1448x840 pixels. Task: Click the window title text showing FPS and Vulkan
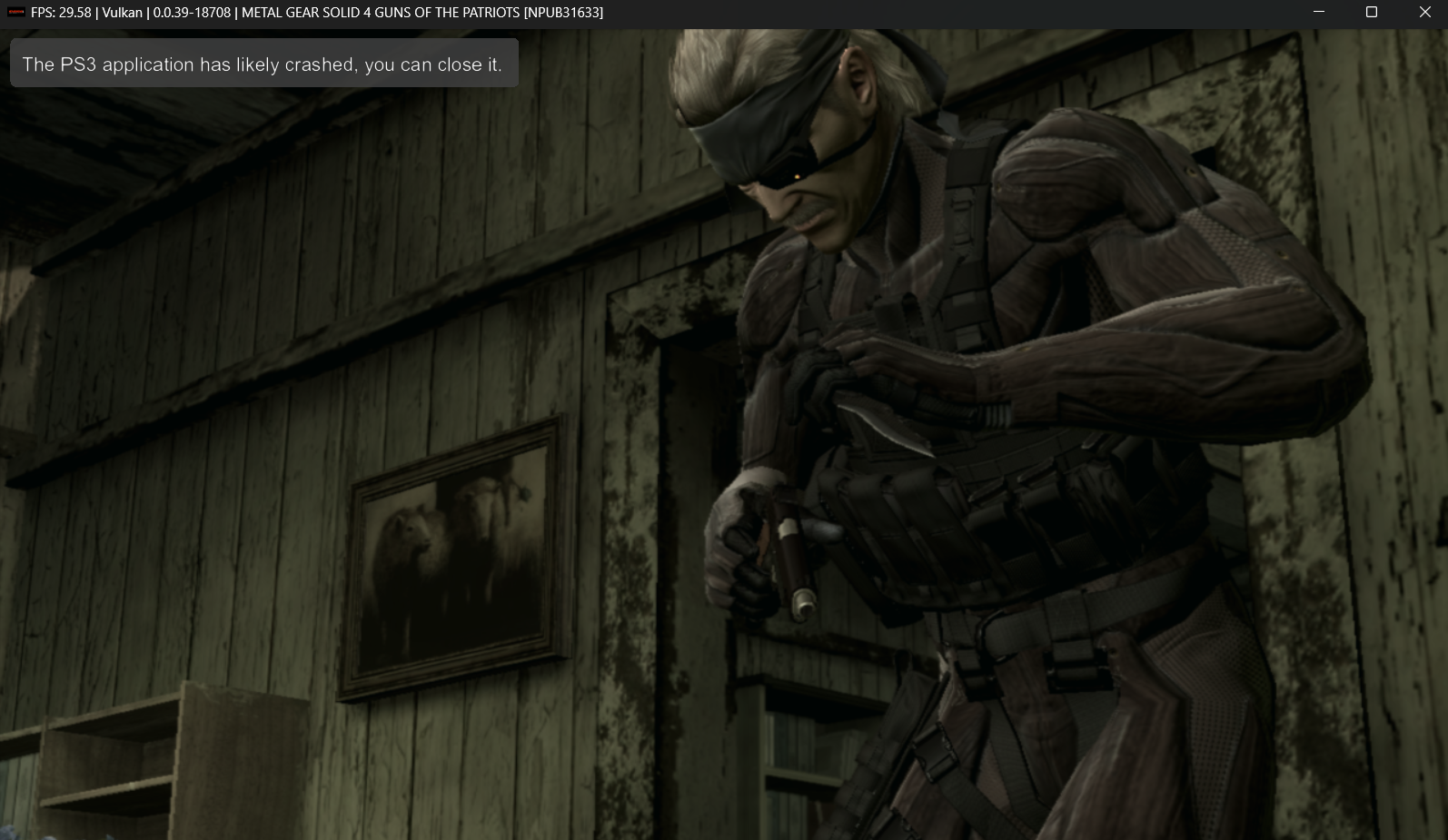tap(317, 13)
